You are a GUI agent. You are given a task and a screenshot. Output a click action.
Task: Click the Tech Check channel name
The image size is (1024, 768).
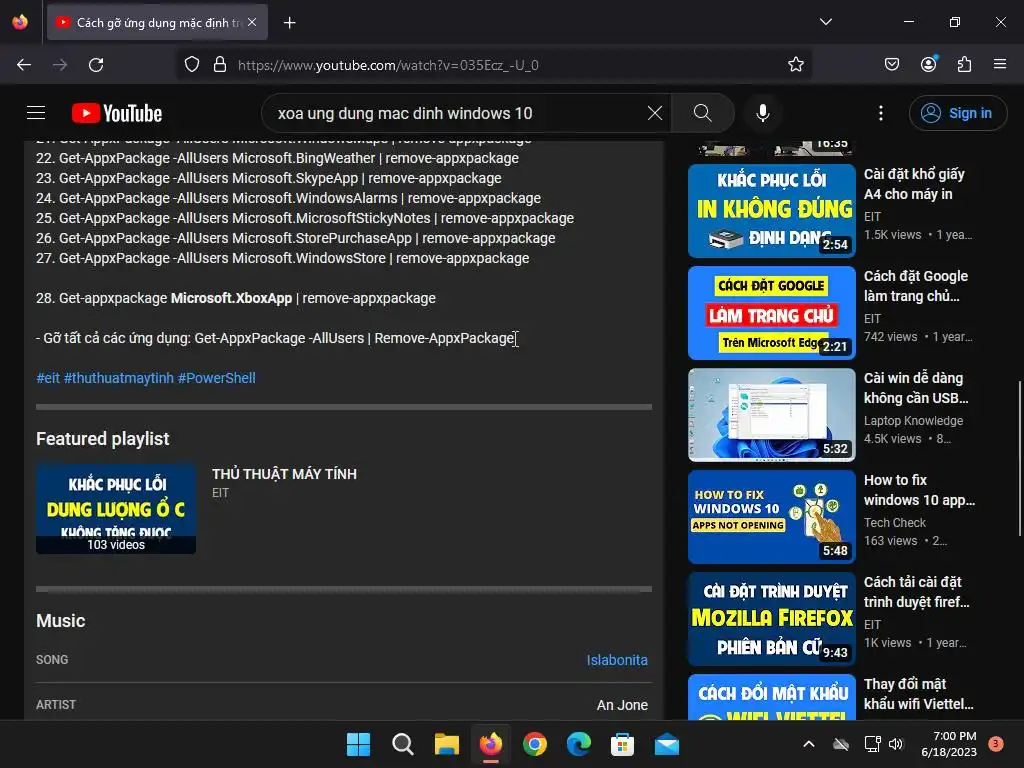pyautogui.click(x=895, y=523)
